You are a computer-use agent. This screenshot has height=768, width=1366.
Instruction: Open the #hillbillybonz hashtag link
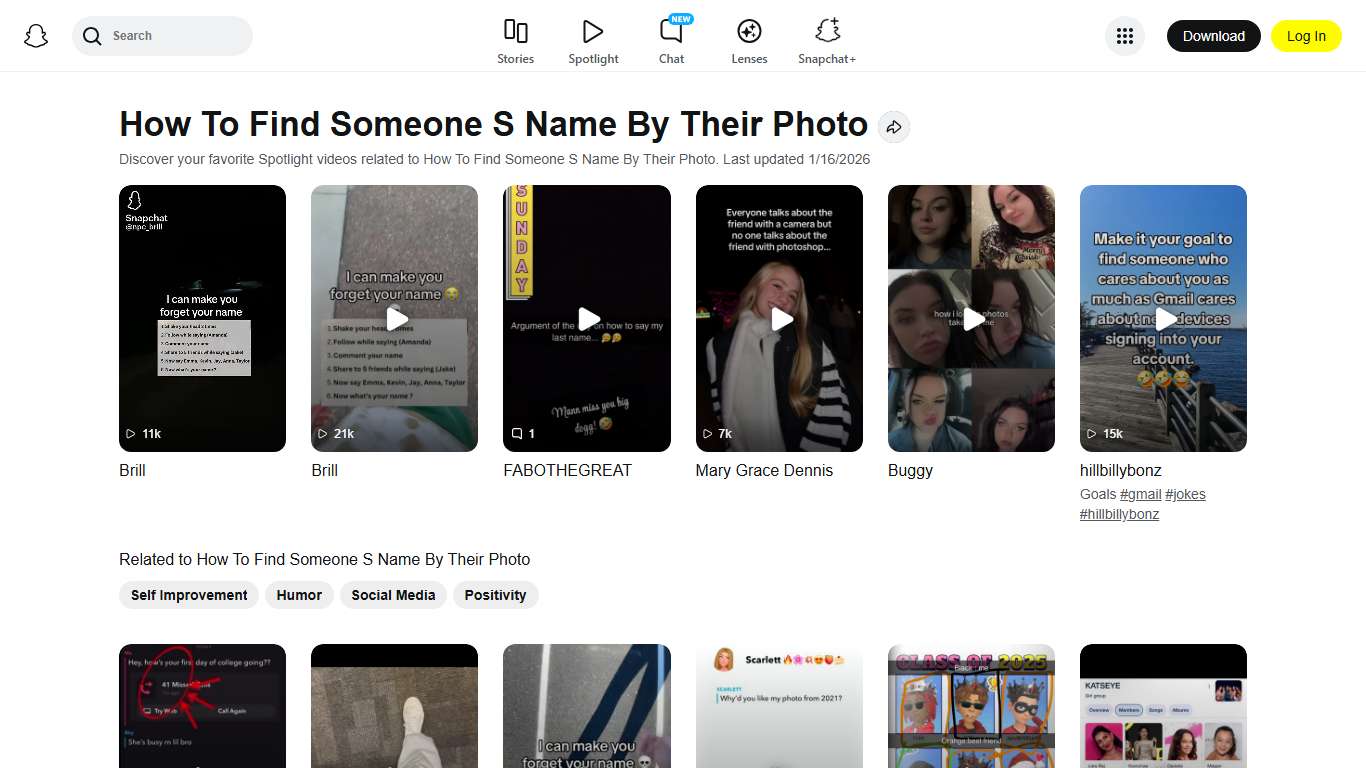(x=1119, y=514)
